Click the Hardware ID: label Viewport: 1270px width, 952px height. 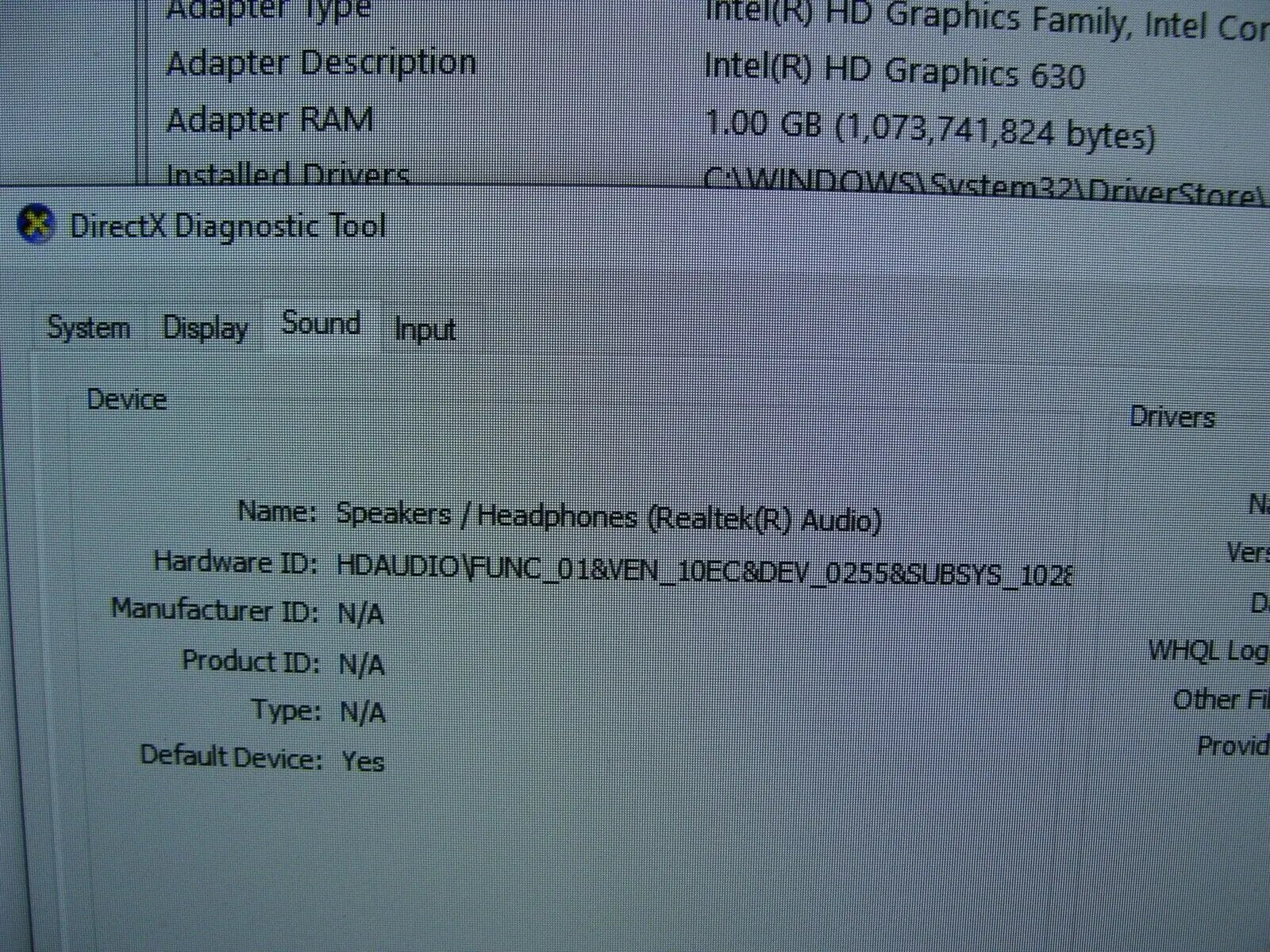click(236, 562)
